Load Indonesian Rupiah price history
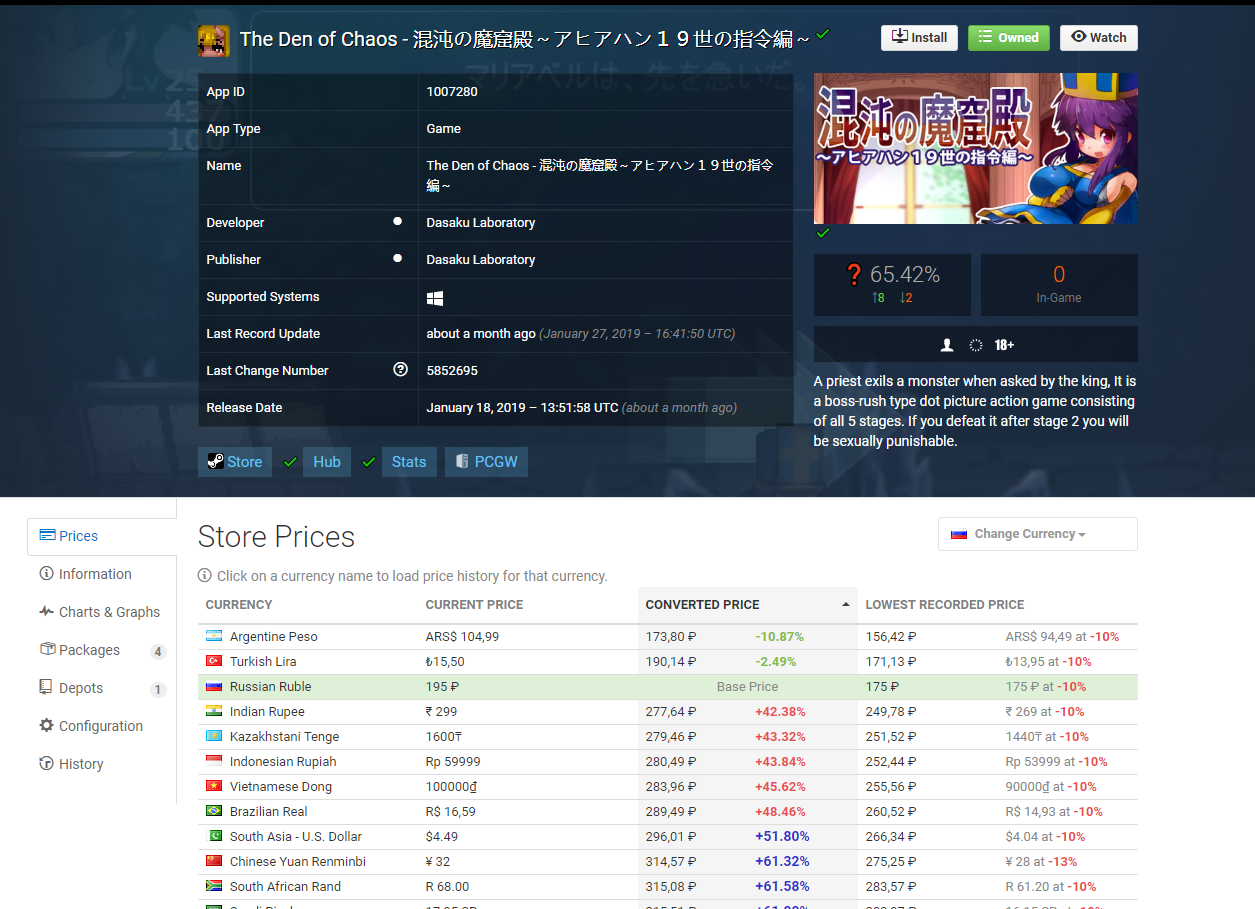Viewport: 1255px width, 909px height. pyautogui.click(x=283, y=762)
